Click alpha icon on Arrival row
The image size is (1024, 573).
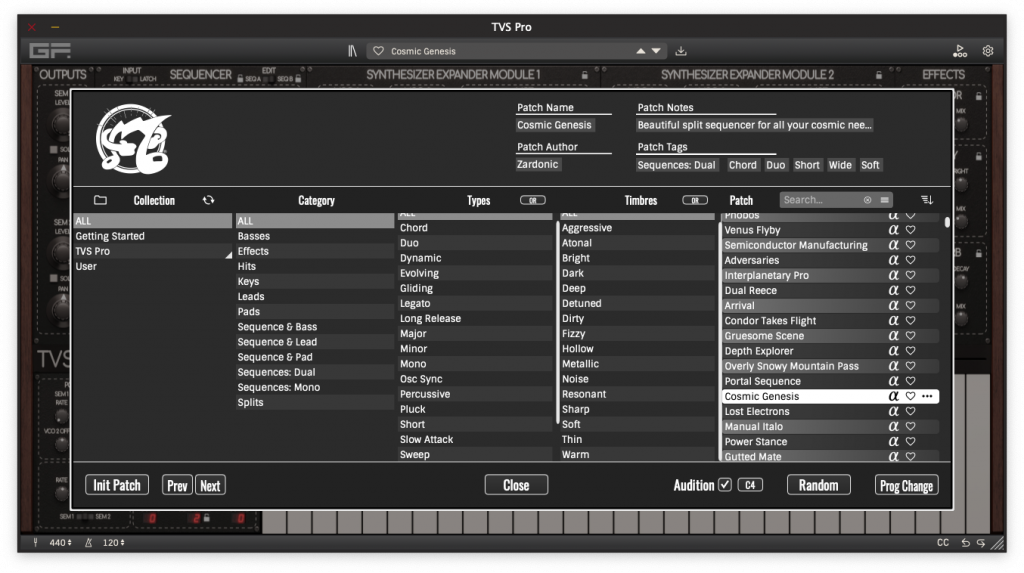[893, 305]
